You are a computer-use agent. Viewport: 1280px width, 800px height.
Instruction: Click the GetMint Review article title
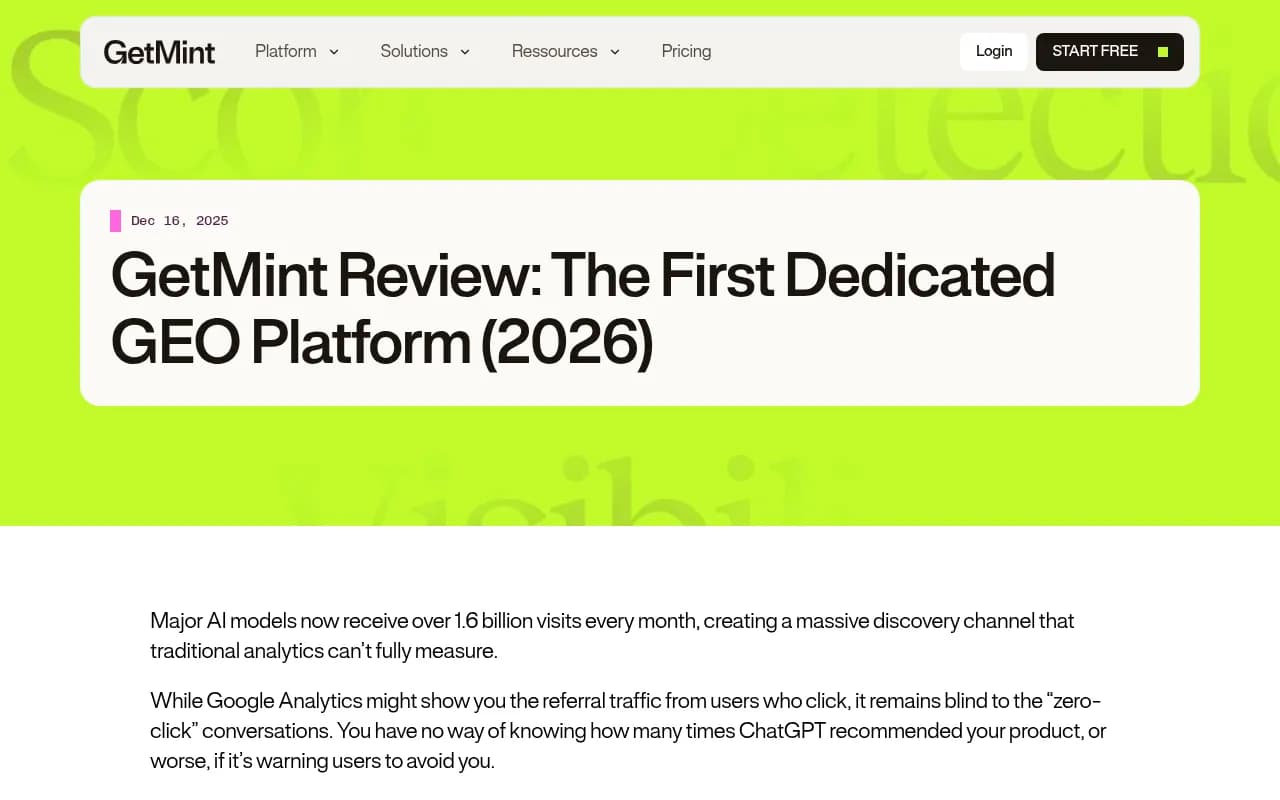(583, 308)
